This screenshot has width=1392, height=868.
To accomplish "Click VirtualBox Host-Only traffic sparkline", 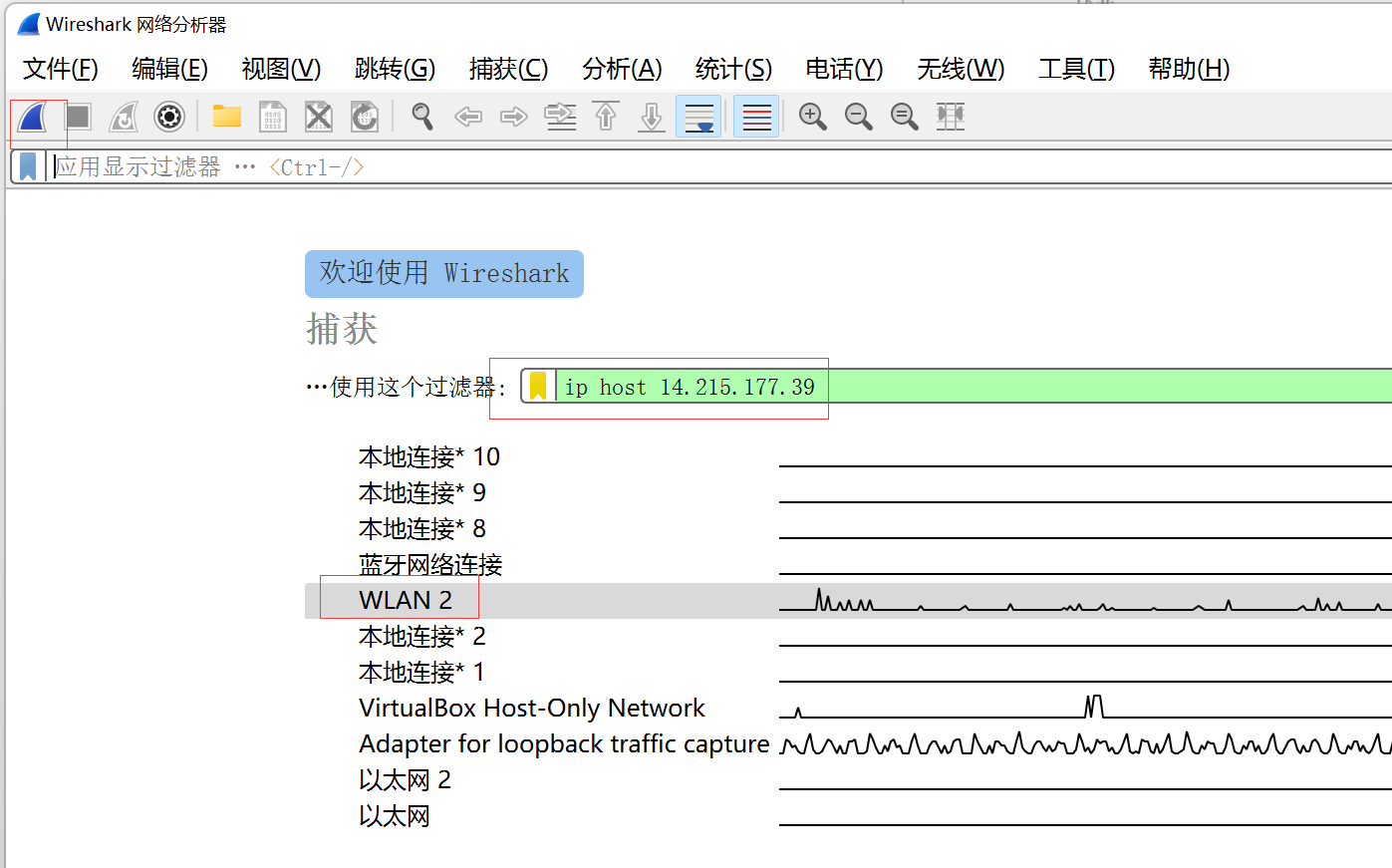I will click(1085, 708).
